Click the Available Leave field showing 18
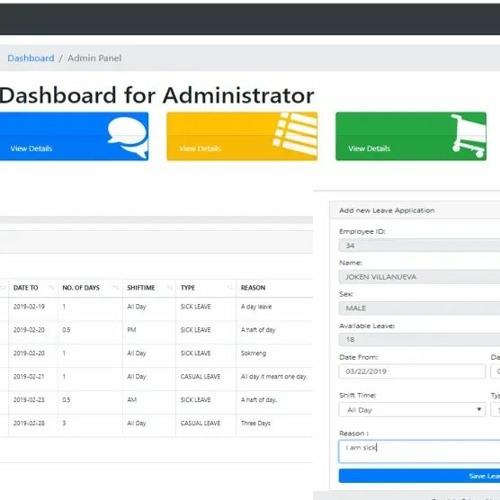Image resolution: width=500 pixels, height=500 pixels. pos(419,340)
